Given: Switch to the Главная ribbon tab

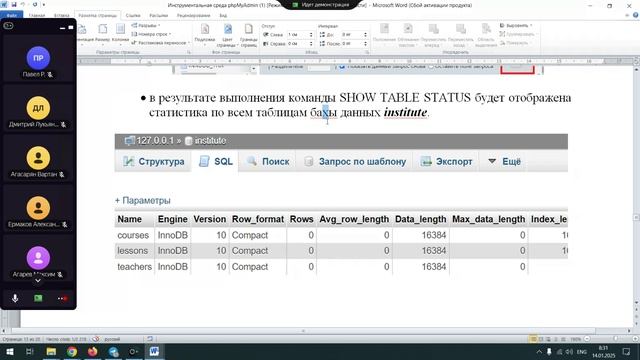Looking at the screenshot, I should (x=37, y=16).
